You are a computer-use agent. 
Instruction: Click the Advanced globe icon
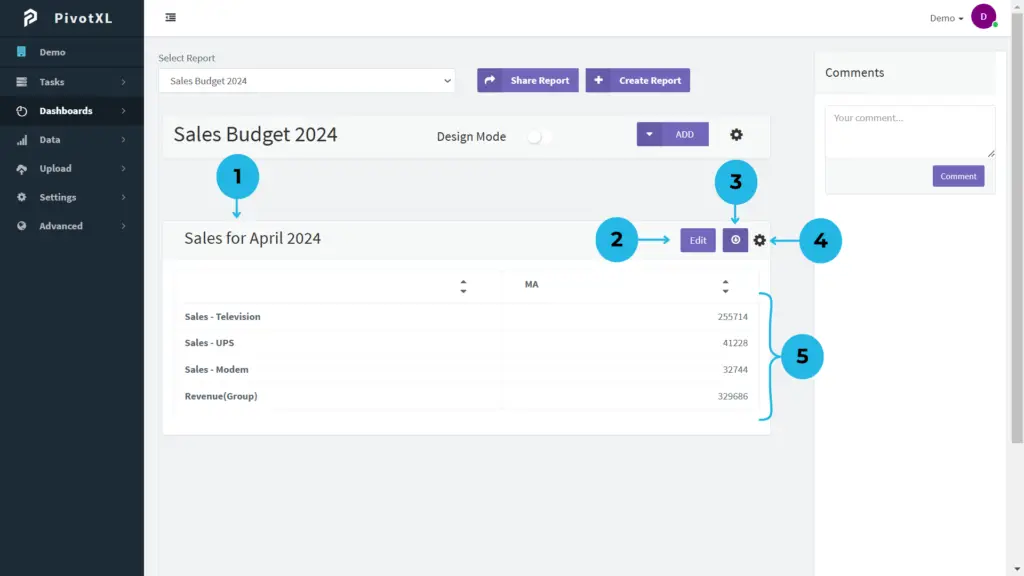click(x=22, y=226)
